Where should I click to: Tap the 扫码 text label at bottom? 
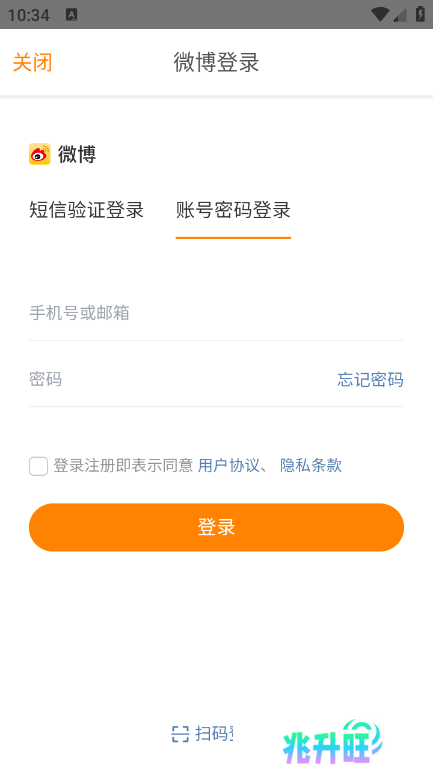[x=214, y=734]
